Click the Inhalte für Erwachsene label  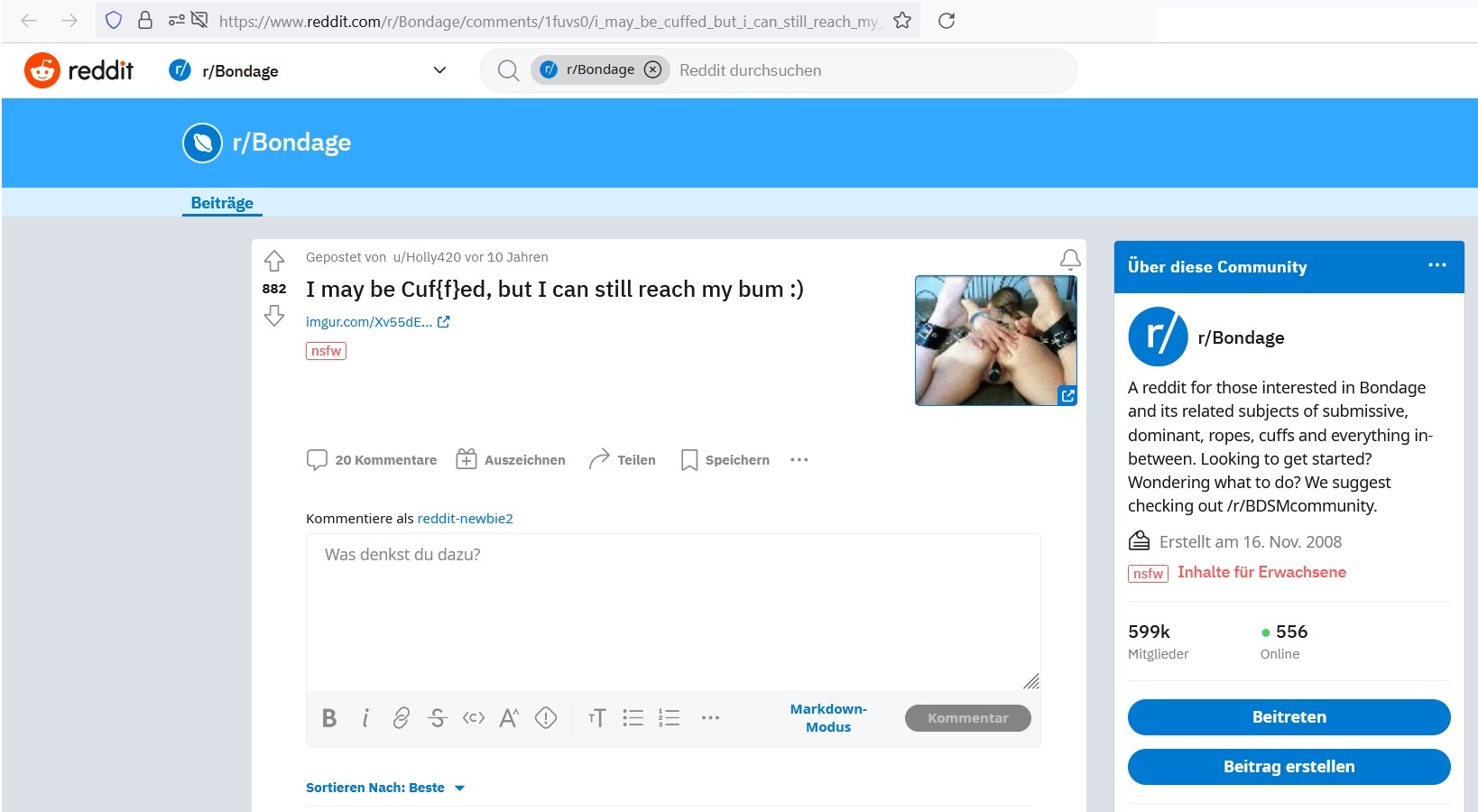[1261, 572]
